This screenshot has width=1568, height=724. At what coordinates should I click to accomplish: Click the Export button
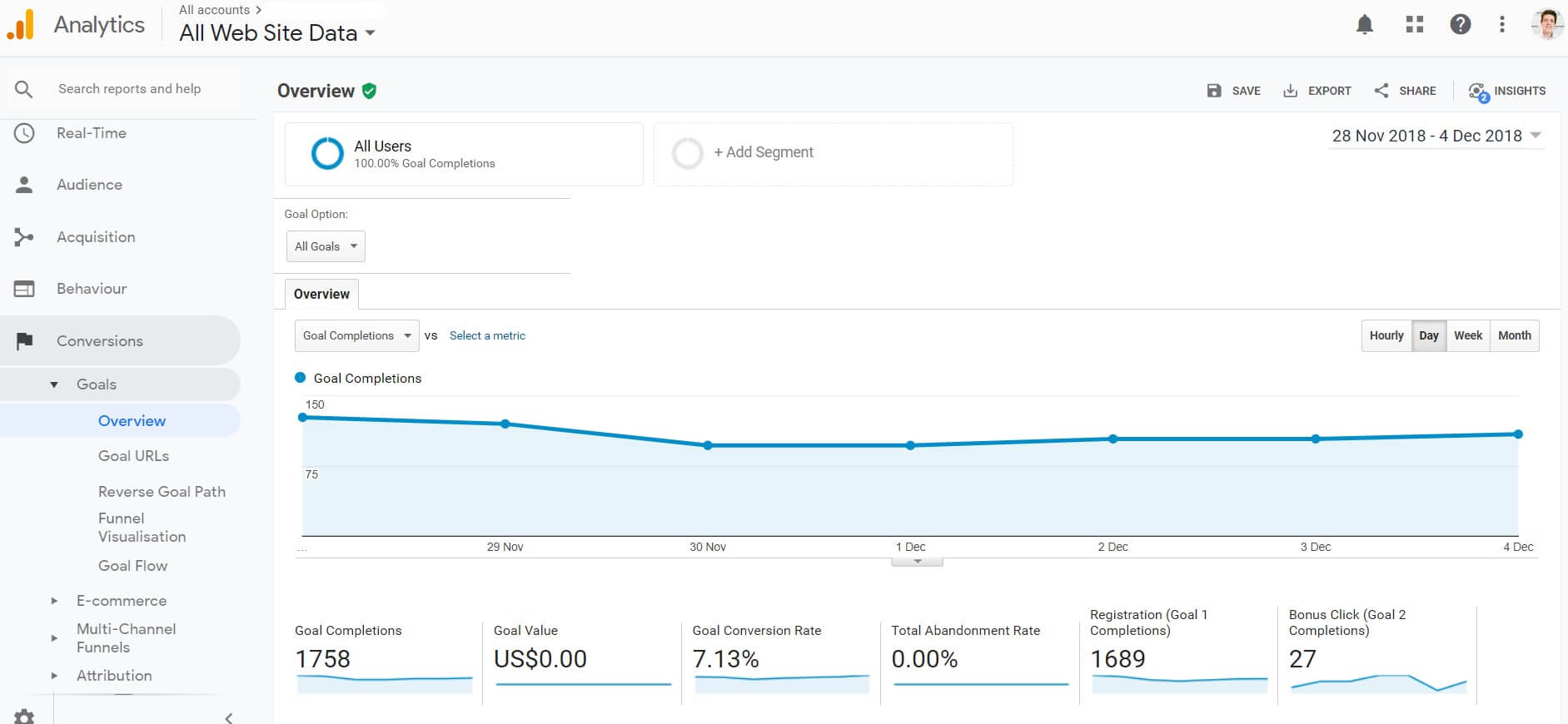(1317, 91)
